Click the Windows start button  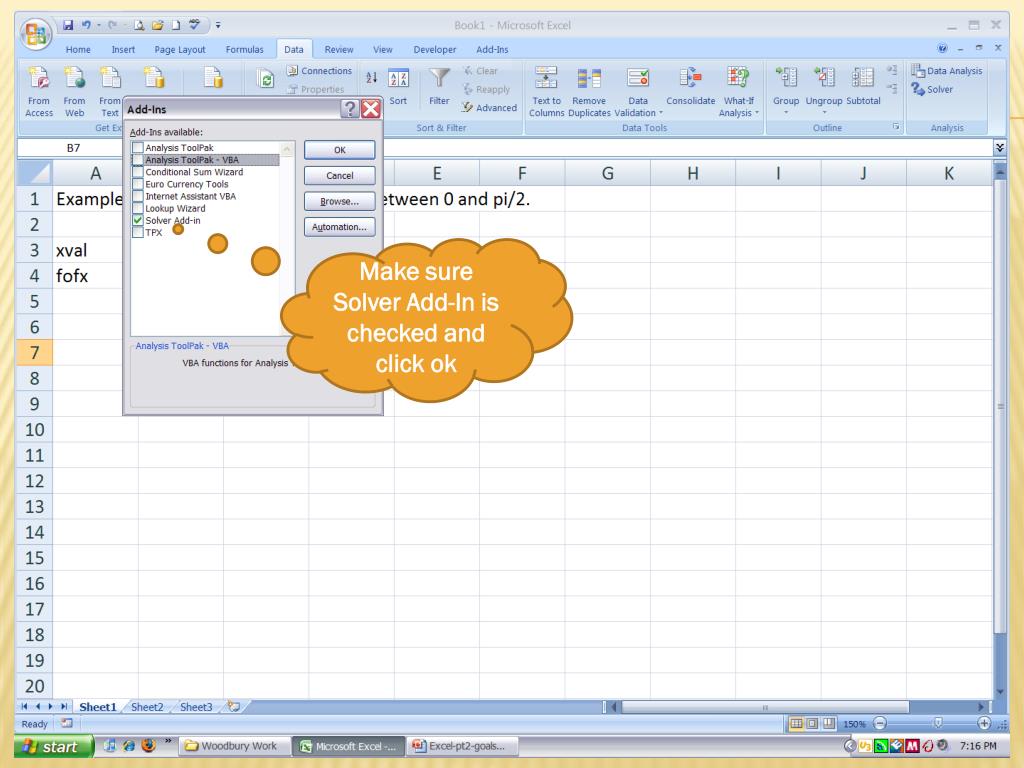[54, 746]
